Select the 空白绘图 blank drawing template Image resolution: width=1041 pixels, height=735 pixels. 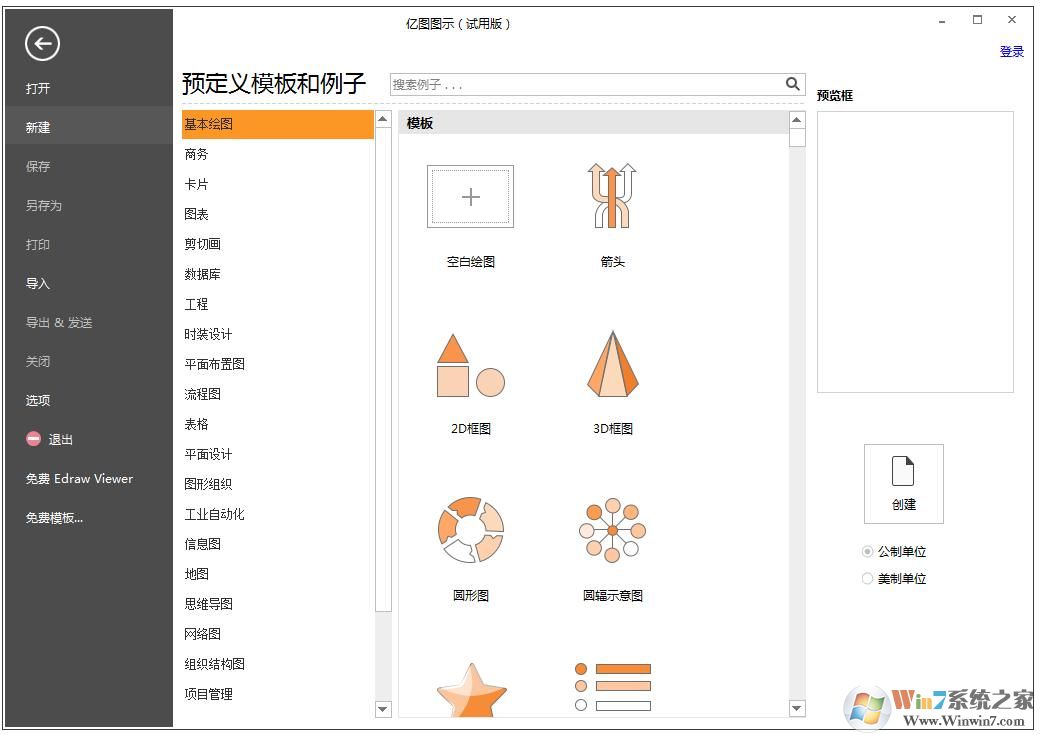point(470,196)
